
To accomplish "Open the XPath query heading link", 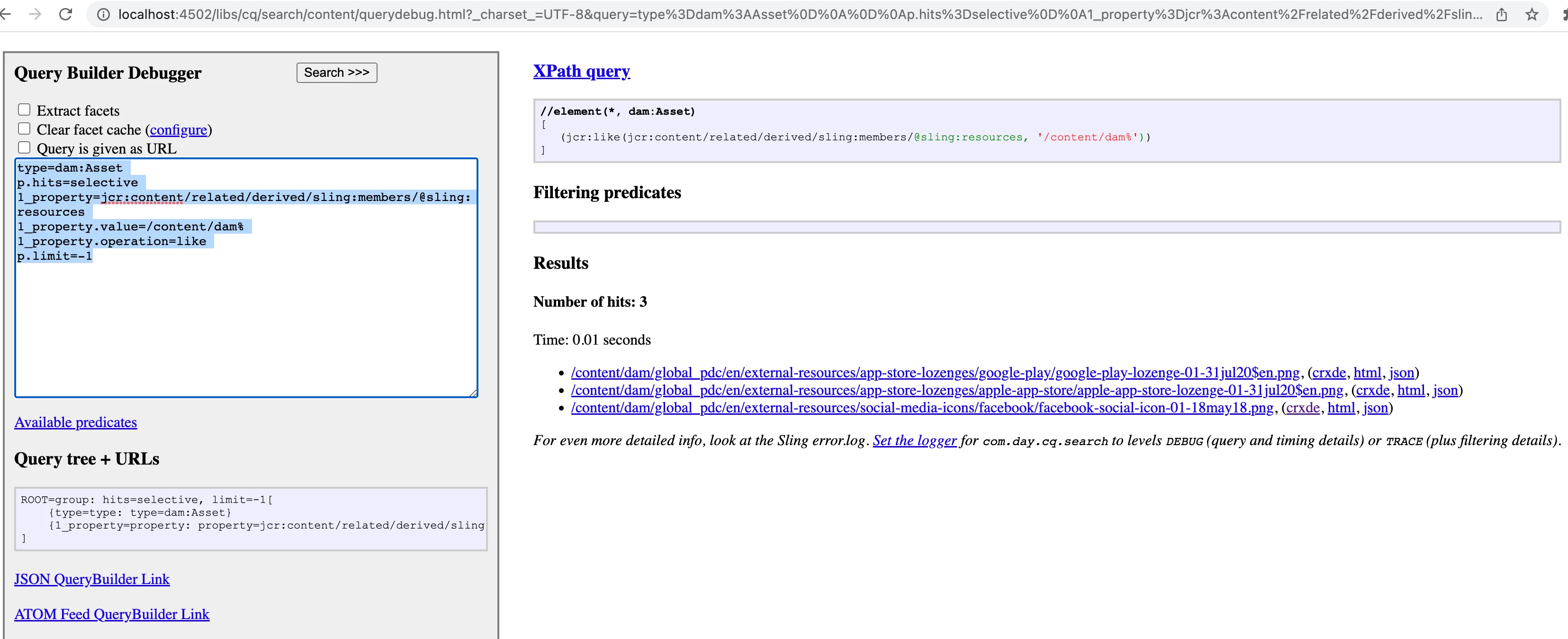I will click(581, 71).
